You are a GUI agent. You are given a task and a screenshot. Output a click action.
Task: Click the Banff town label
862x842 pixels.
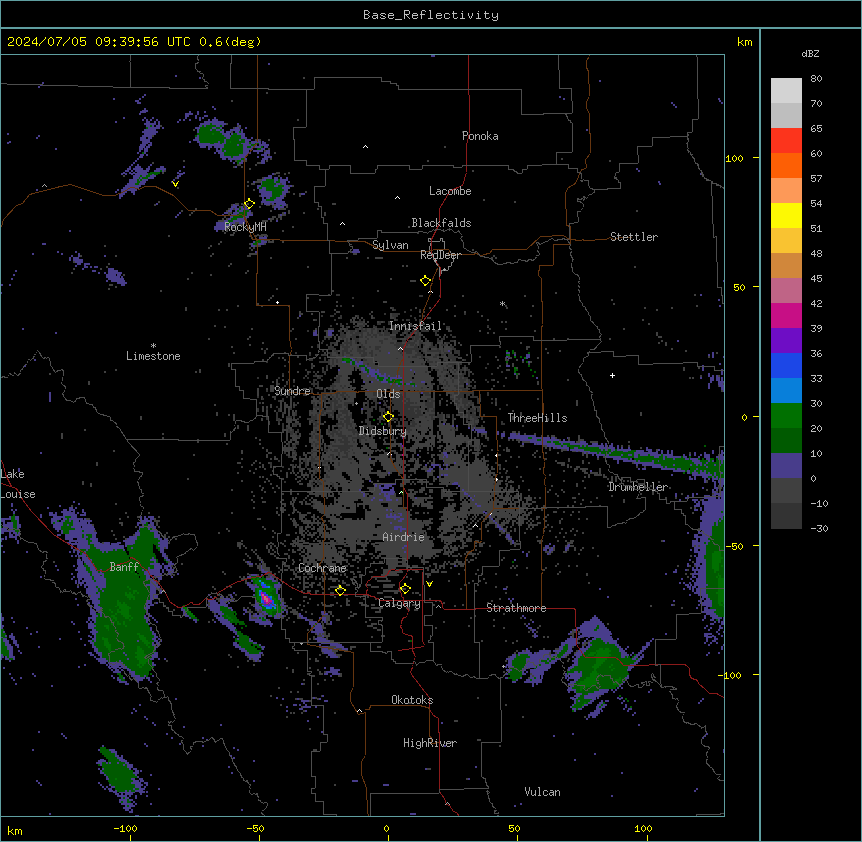pyautogui.click(x=124, y=567)
